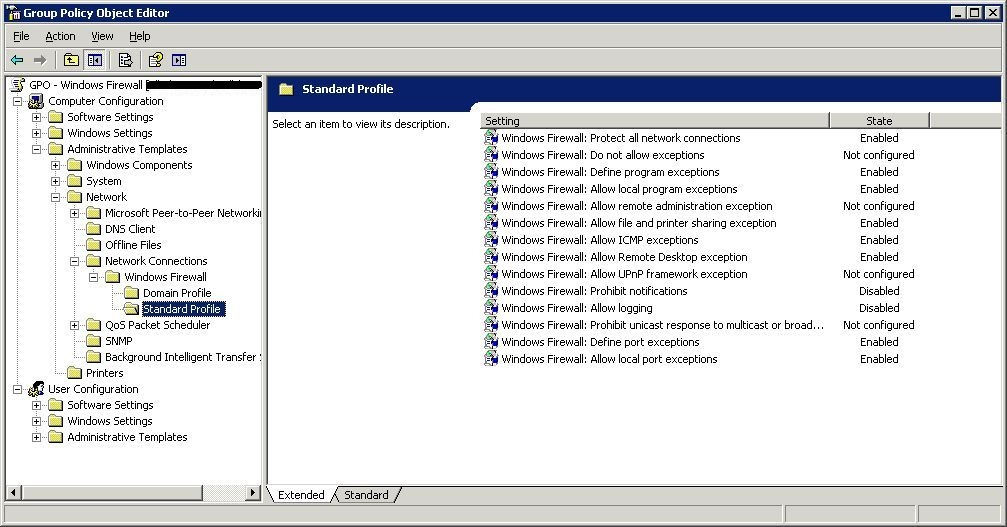Switch to the Standard tab

point(366,495)
